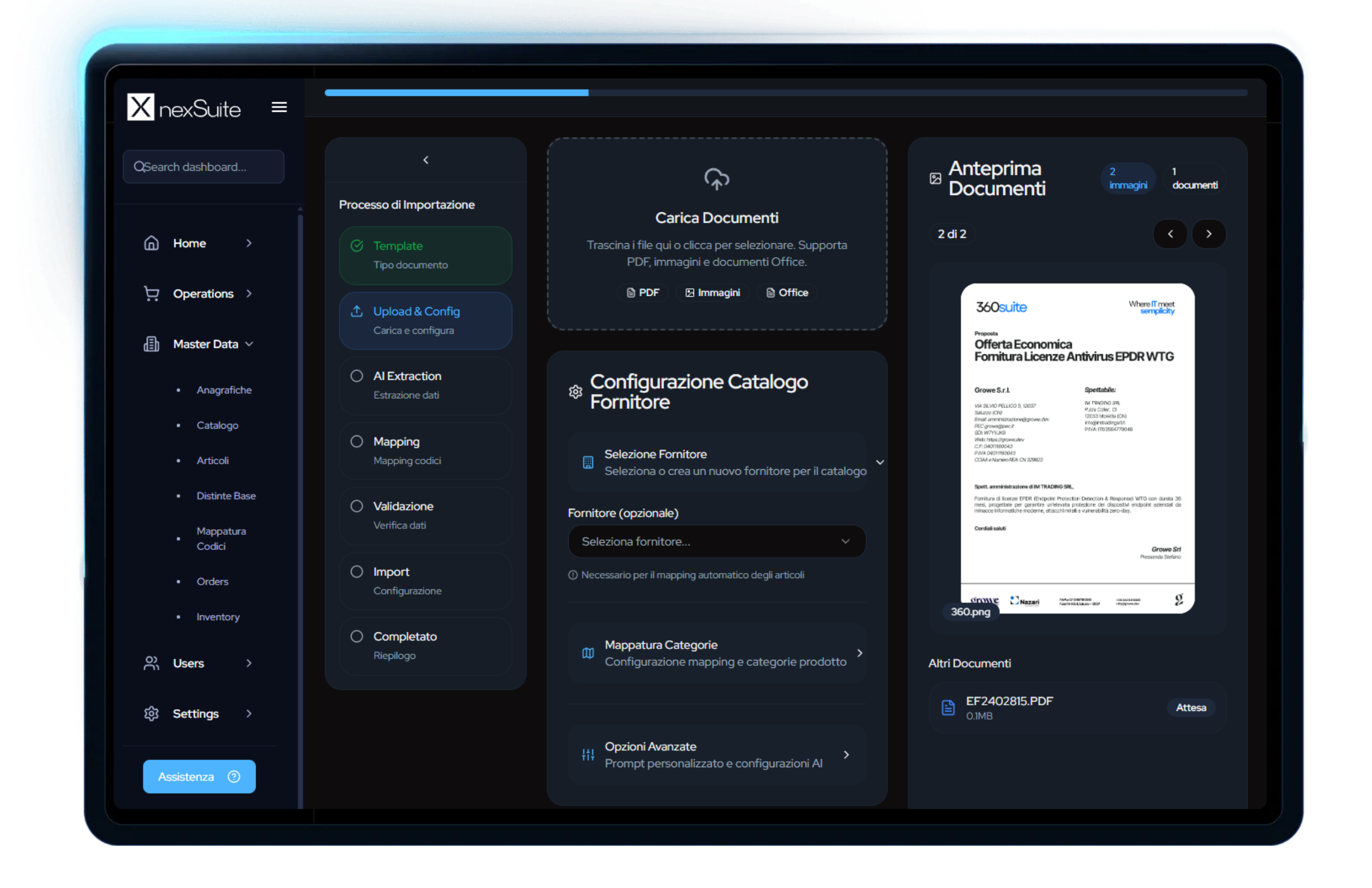1372x888 pixels.
Task: Switch to the 1 documenti tab
Action: pyautogui.click(x=1194, y=178)
